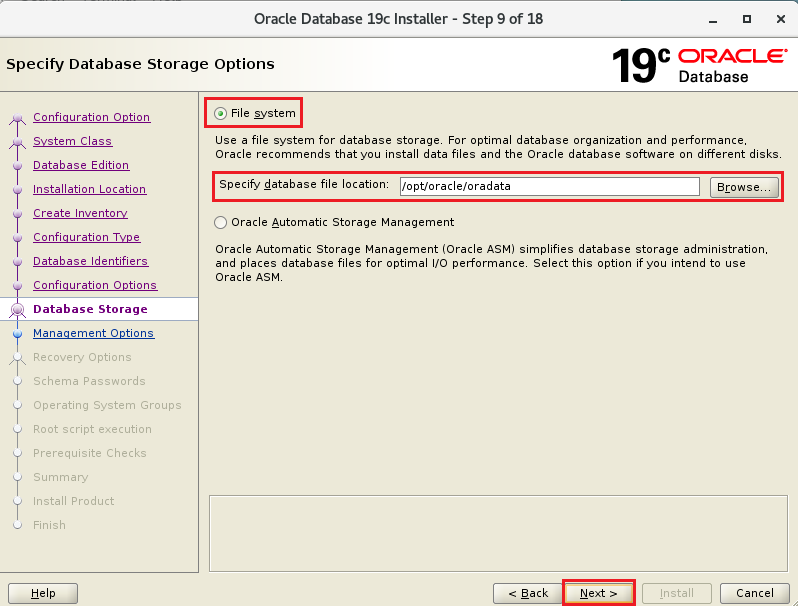The height and width of the screenshot is (606, 798).
Task: Click the 'Specify Database Storage Options' heading
Action: pos(140,64)
